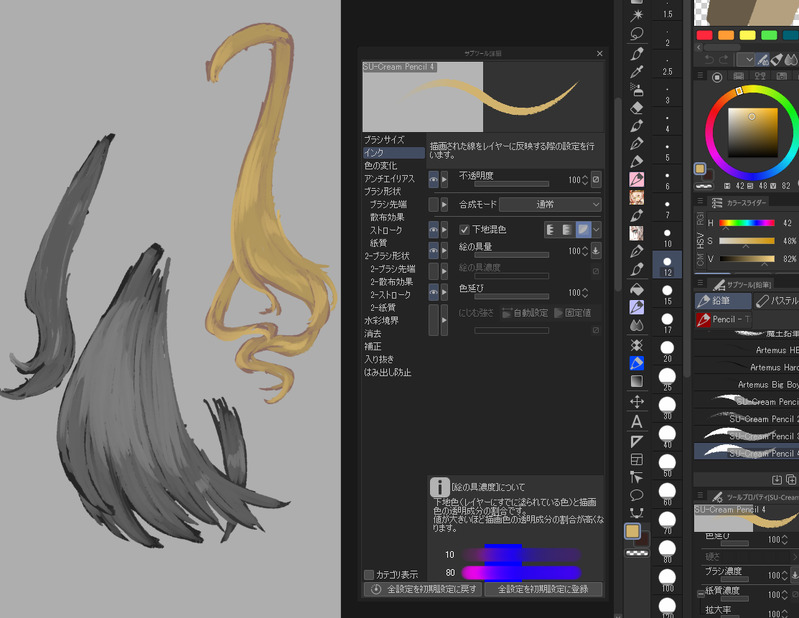The image size is (799, 618).
Task: Open the 下地混色 mode dropdown arrow
Action: (596, 229)
